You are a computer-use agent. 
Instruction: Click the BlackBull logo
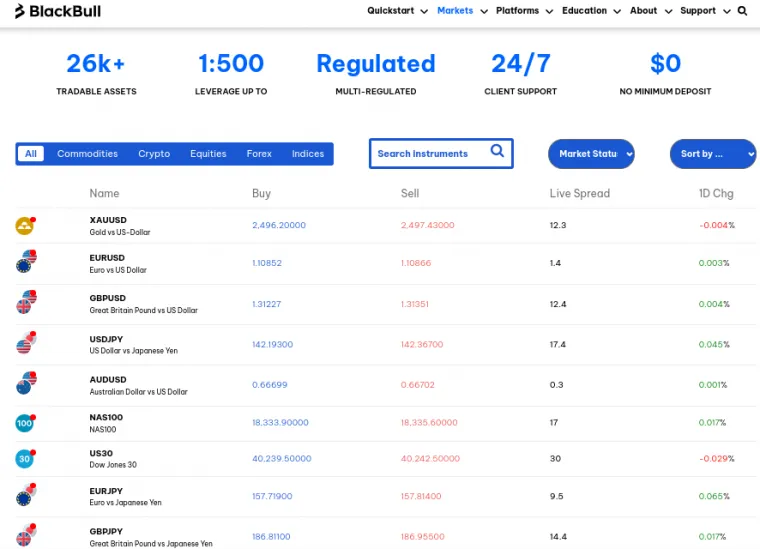[58, 11]
